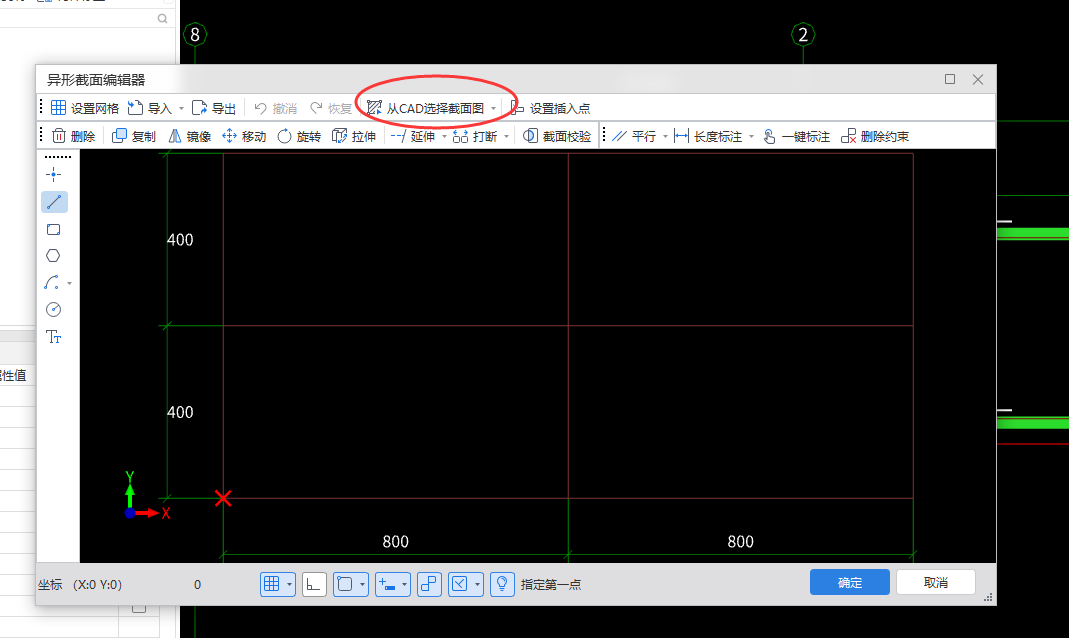
Task: Click the 拉伸 stretch tool
Action: (355, 136)
